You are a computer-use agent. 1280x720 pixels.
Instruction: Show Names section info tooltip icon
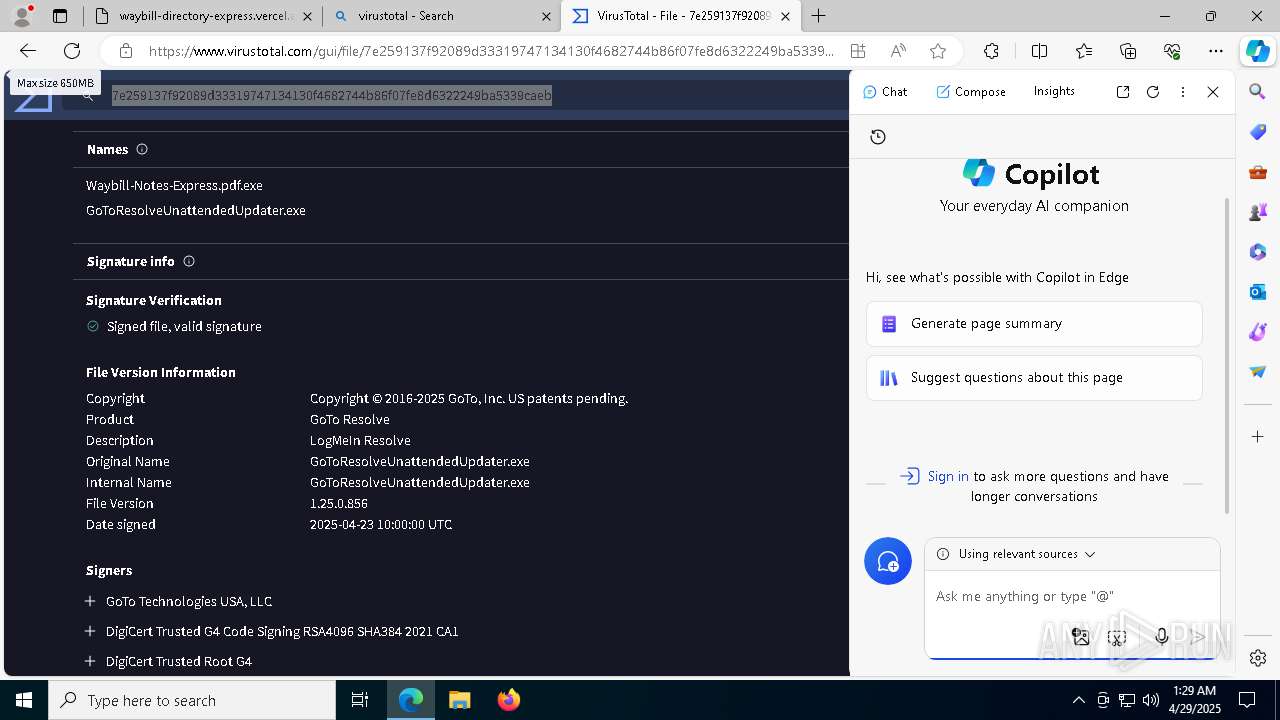[x=142, y=149]
